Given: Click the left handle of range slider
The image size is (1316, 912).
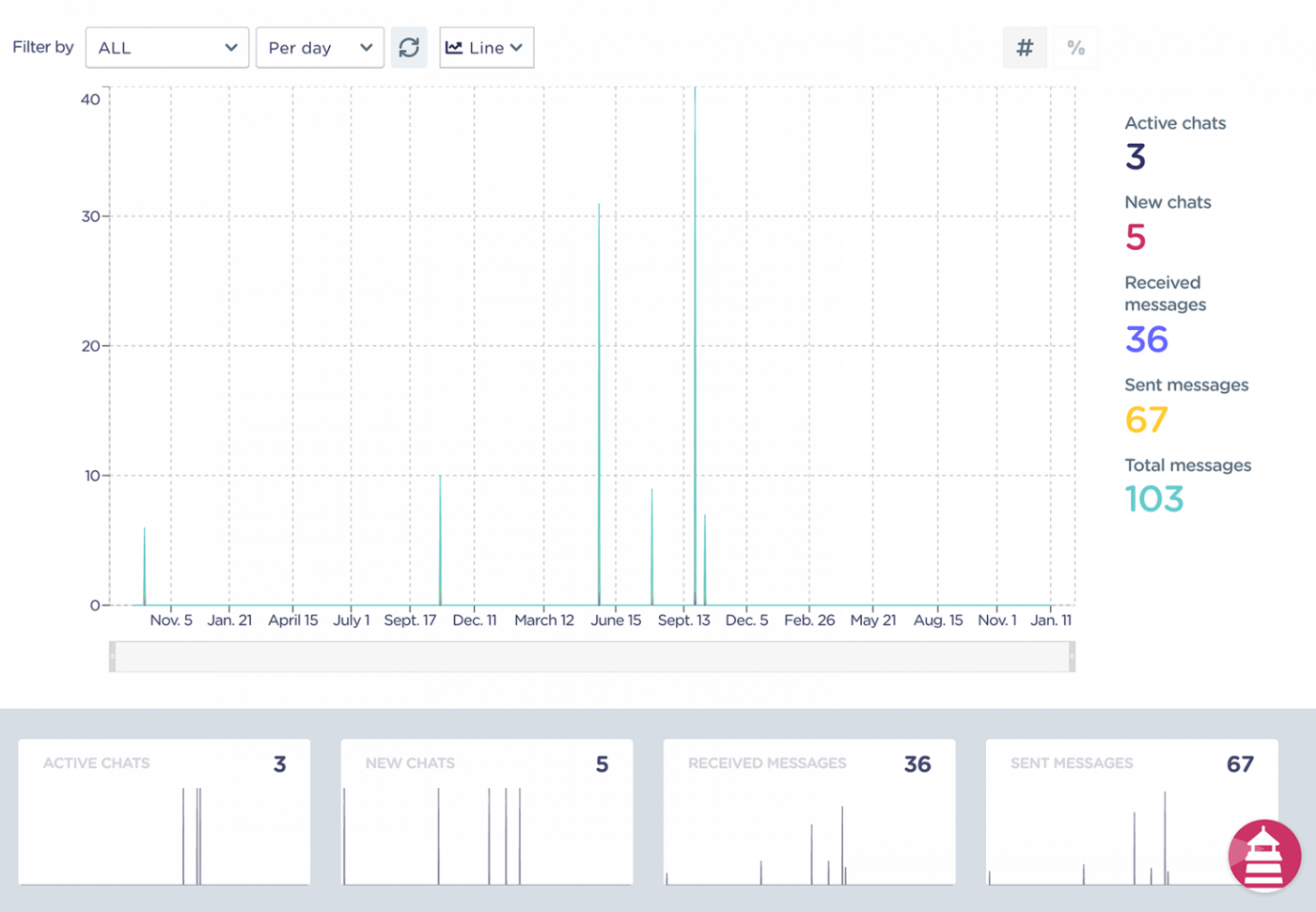Looking at the screenshot, I should pyautogui.click(x=113, y=656).
